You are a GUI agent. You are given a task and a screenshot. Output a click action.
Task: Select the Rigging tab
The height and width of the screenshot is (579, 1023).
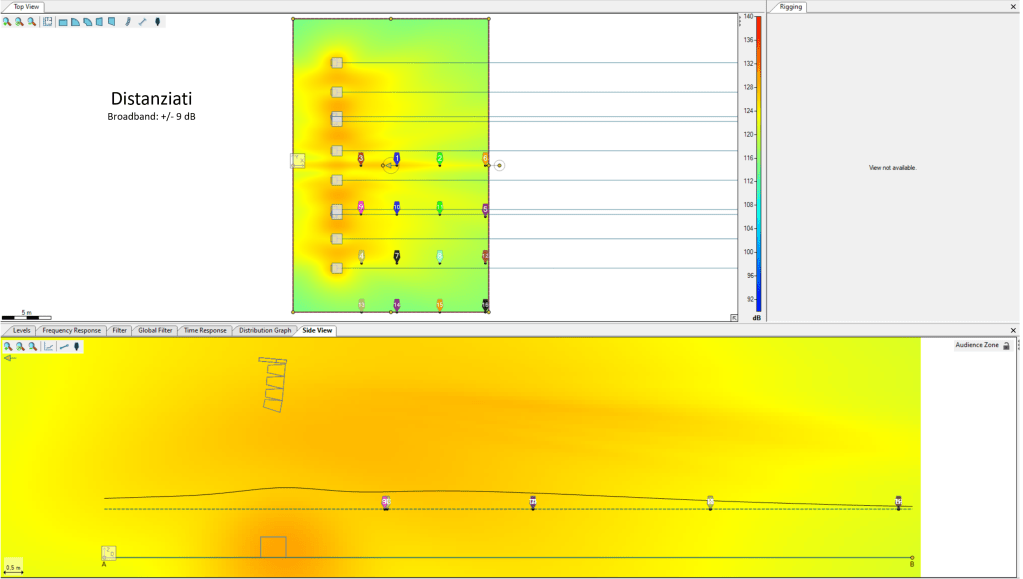pos(791,7)
